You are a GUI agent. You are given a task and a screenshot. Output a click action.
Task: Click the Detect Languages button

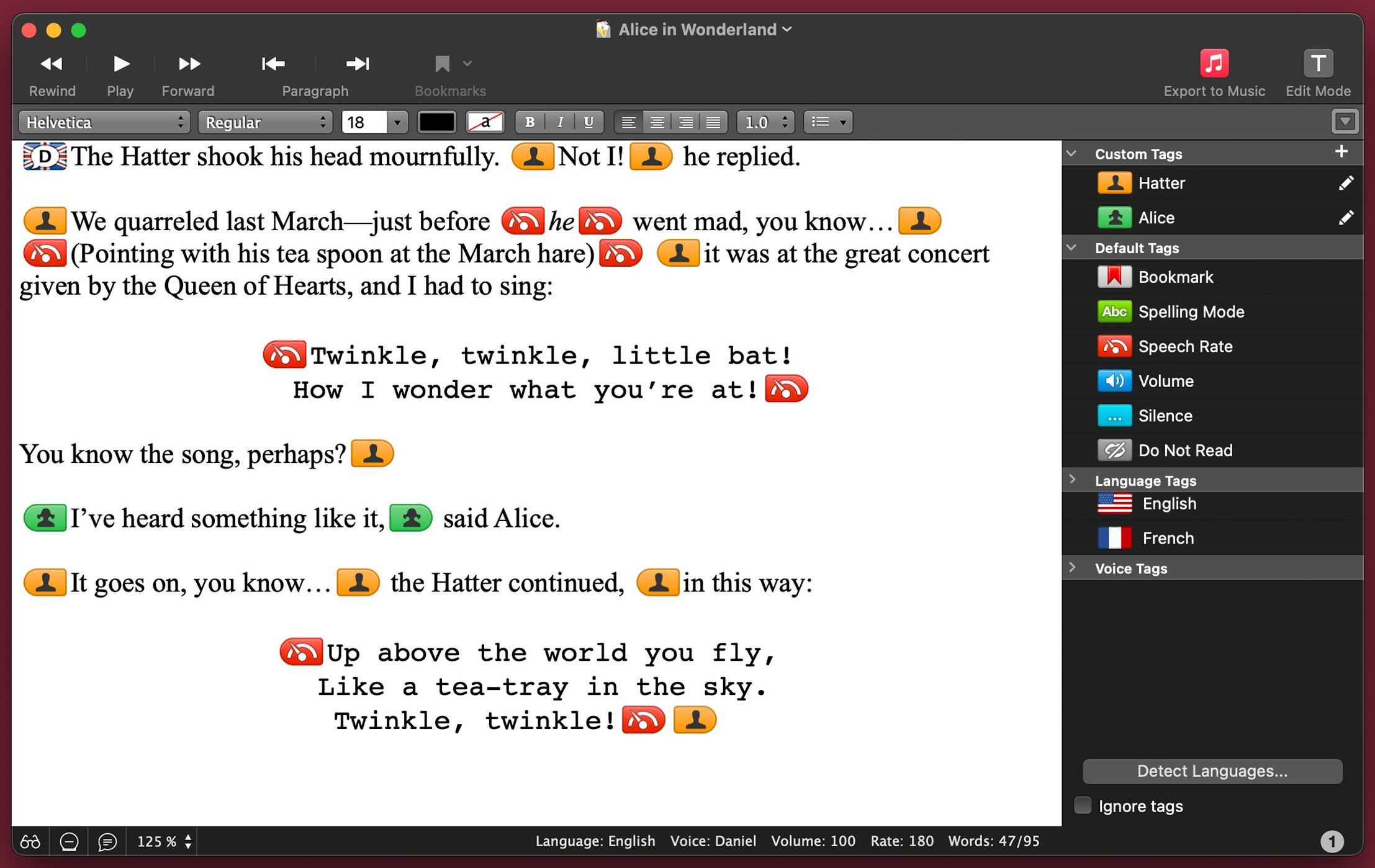1212,771
